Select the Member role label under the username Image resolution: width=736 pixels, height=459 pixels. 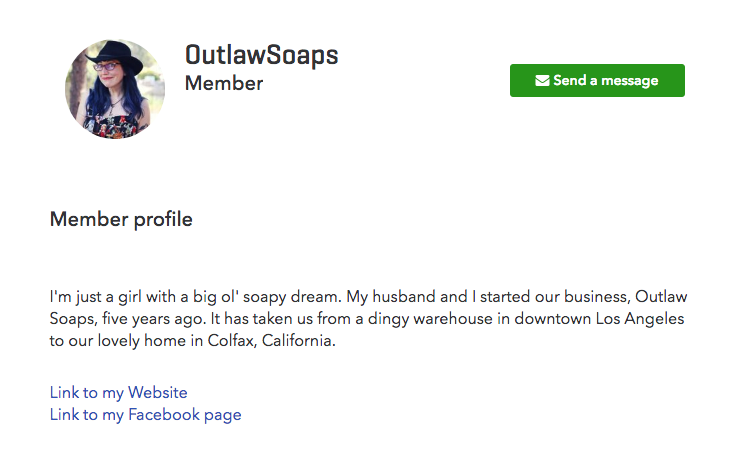point(224,84)
